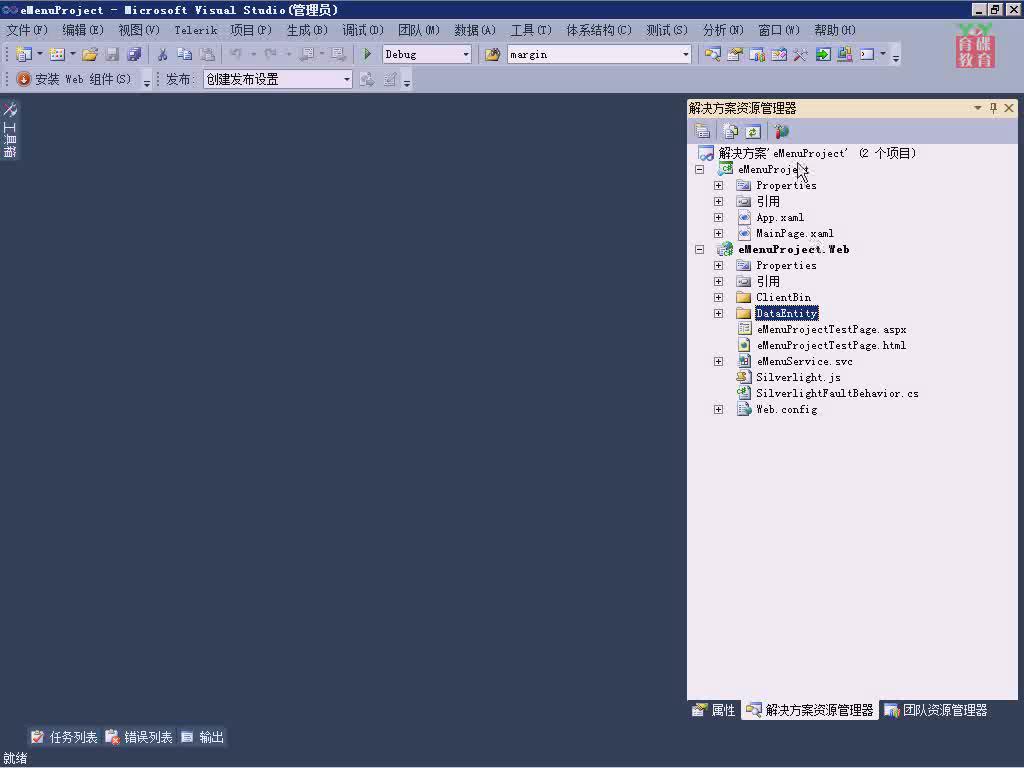Expand the eMenuService.svc node
The image size is (1024, 768).
[x=718, y=361]
